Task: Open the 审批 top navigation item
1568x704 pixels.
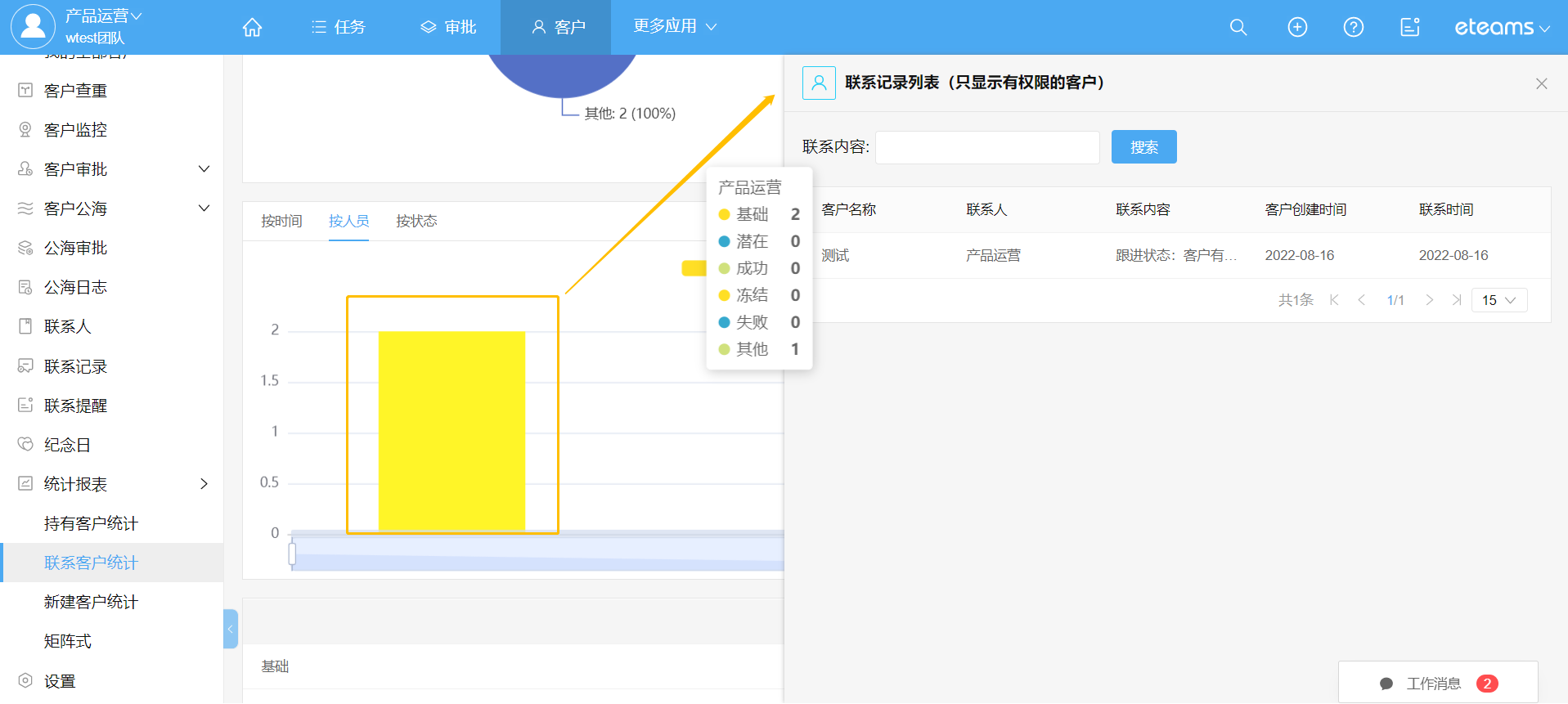Action: click(448, 27)
